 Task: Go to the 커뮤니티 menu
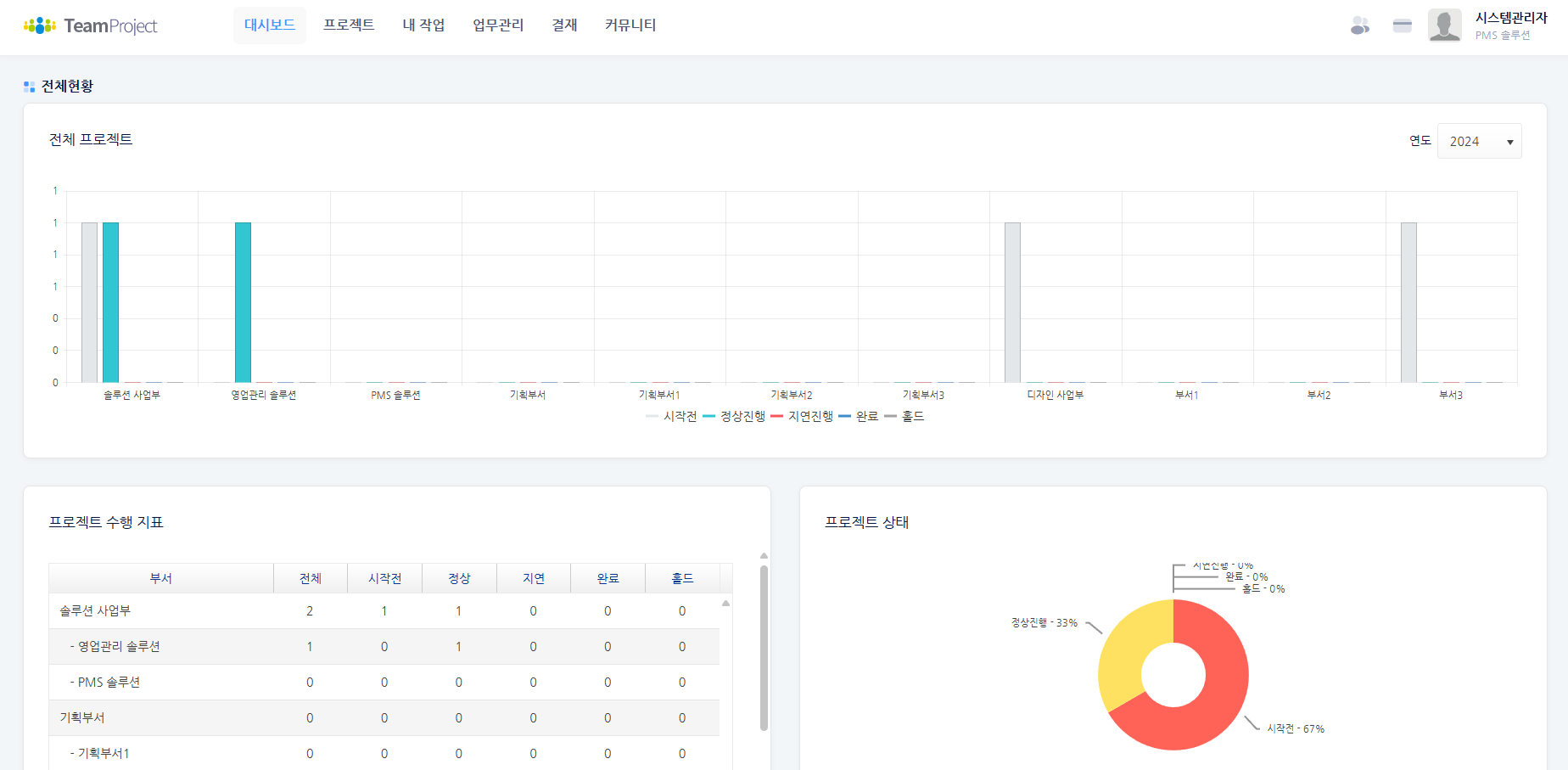630,25
